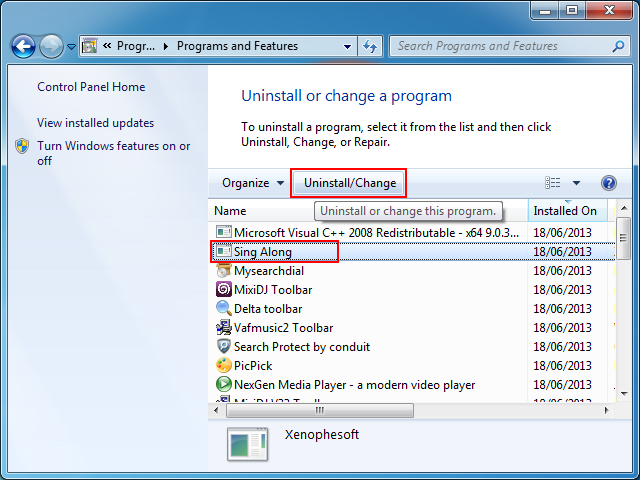
Task: Select the NexGen Media Player entry
Action: (412, 384)
